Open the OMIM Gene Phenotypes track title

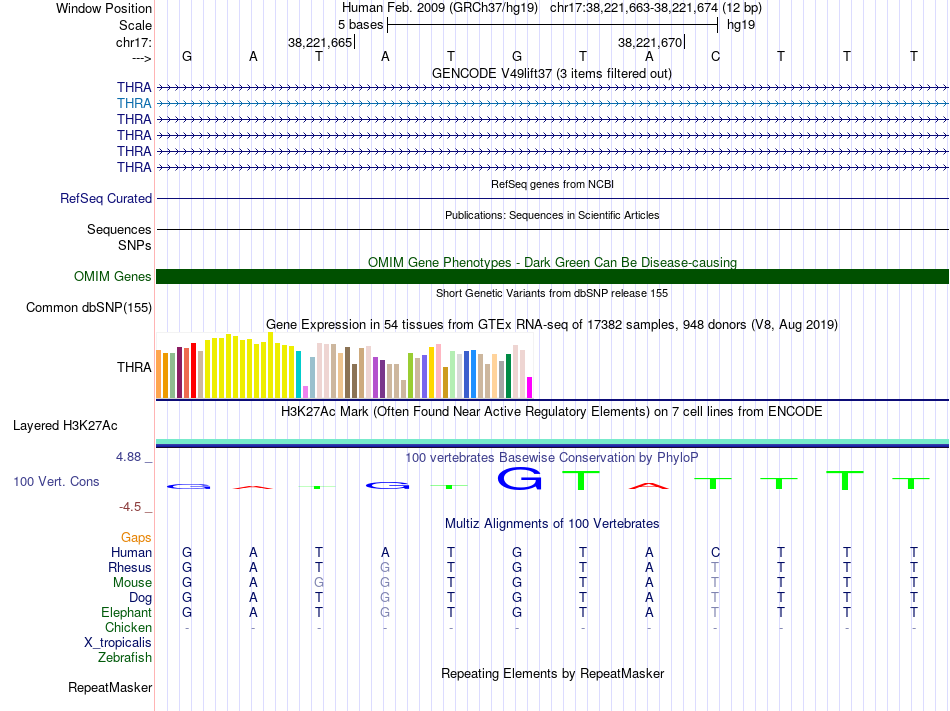point(552,262)
